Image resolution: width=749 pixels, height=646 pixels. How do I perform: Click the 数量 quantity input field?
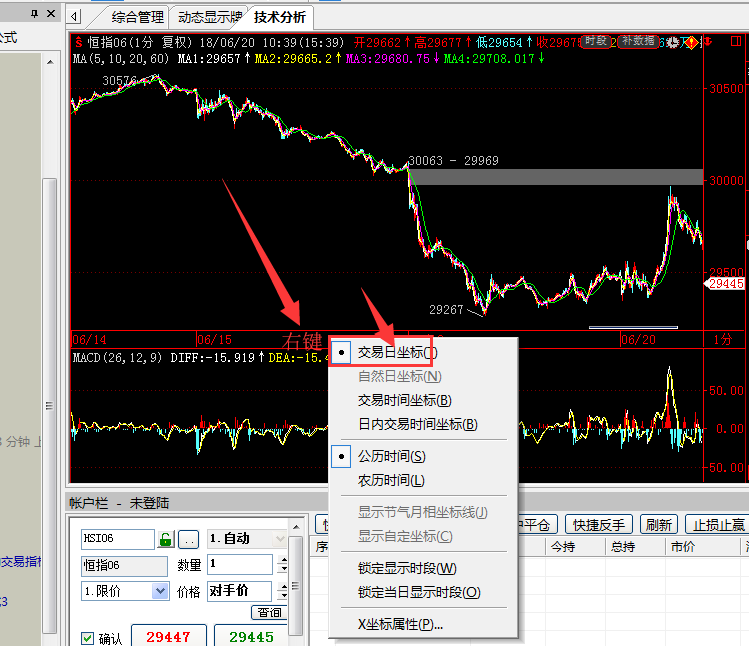click(240, 564)
